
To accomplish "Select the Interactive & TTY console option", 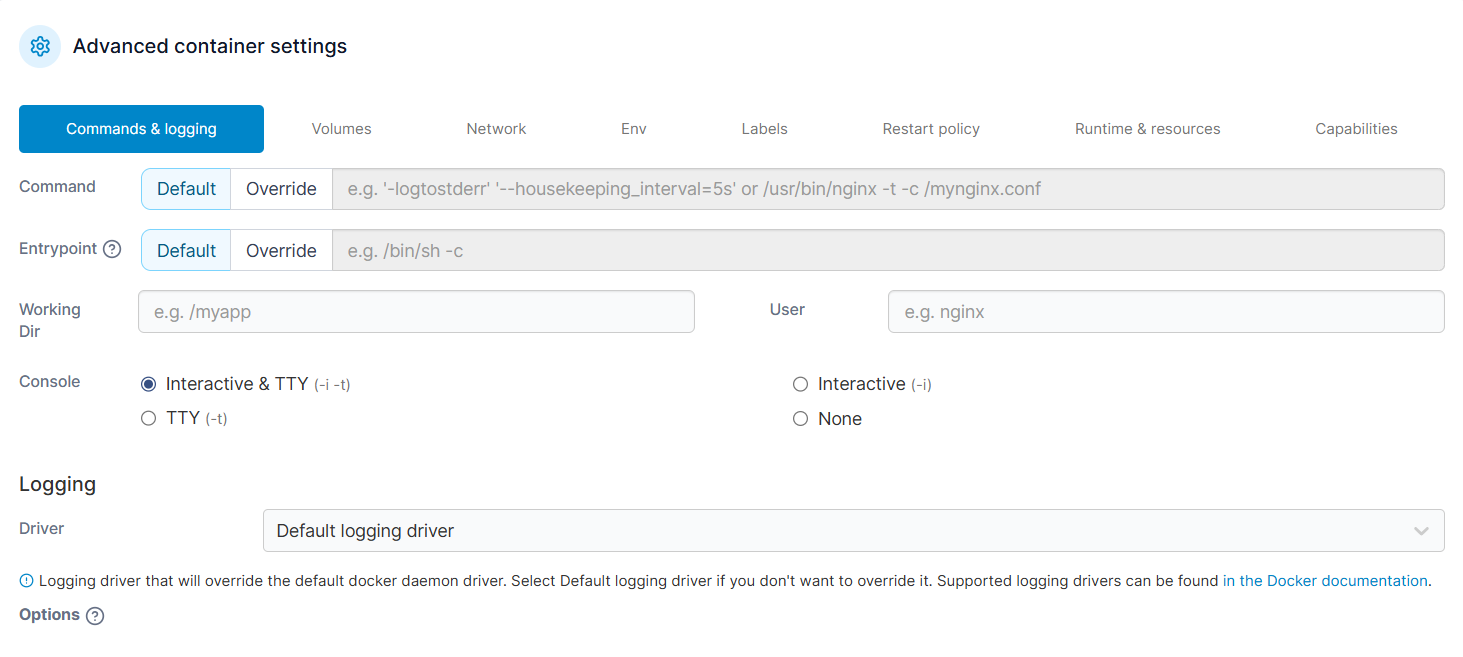I will click(x=149, y=384).
